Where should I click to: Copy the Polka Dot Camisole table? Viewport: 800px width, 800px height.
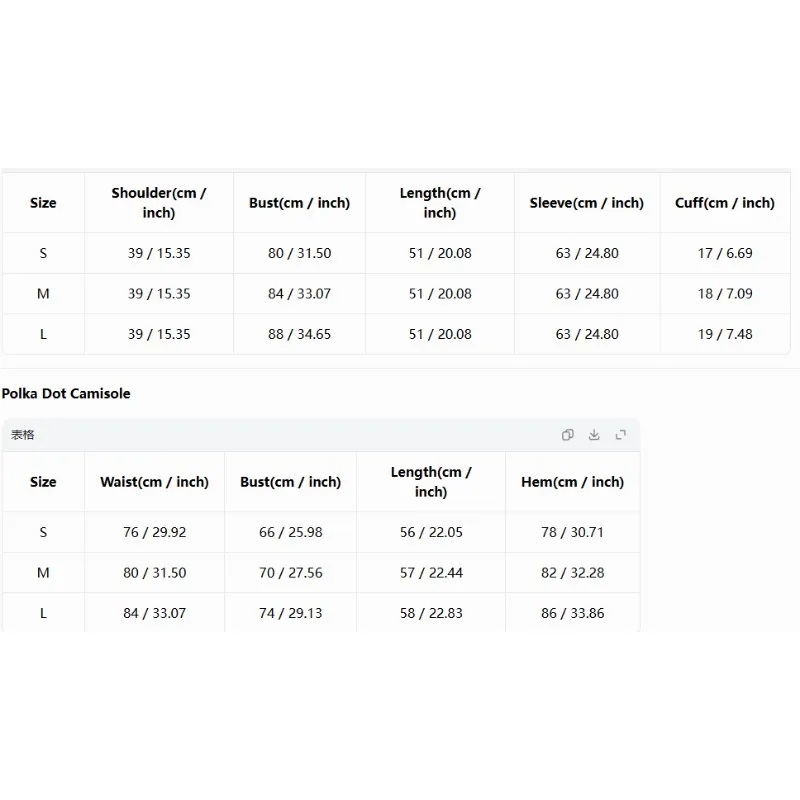(x=567, y=435)
